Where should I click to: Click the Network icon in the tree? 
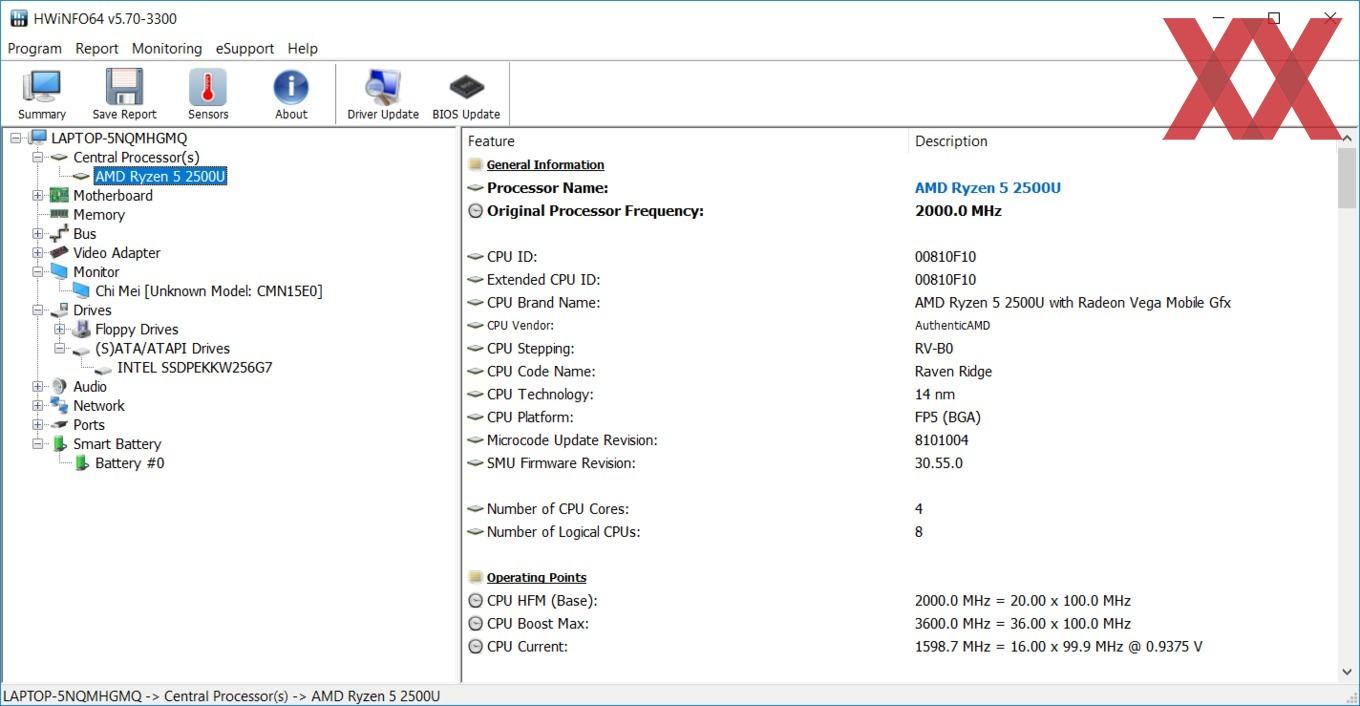pos(59,405)
